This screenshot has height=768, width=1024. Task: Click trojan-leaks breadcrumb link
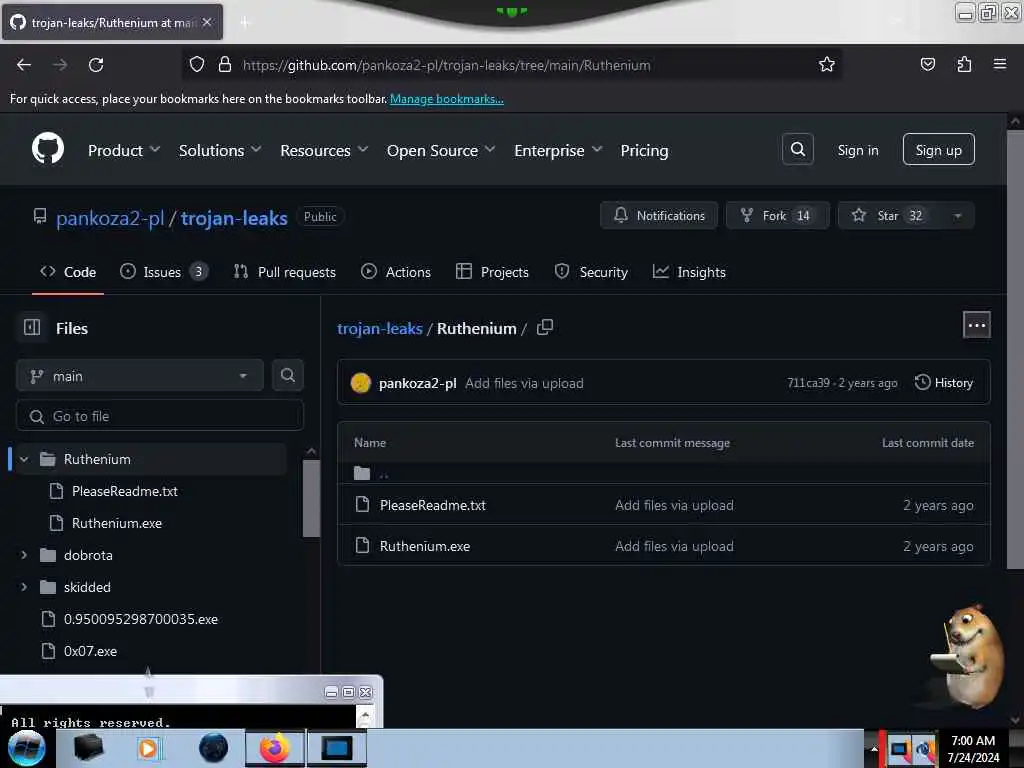379,328
